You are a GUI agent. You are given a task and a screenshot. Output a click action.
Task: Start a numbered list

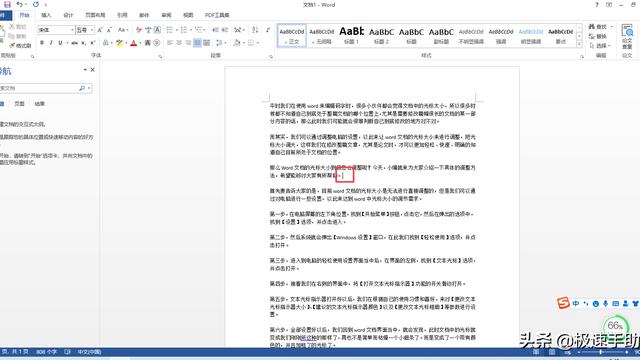(184, 30)
